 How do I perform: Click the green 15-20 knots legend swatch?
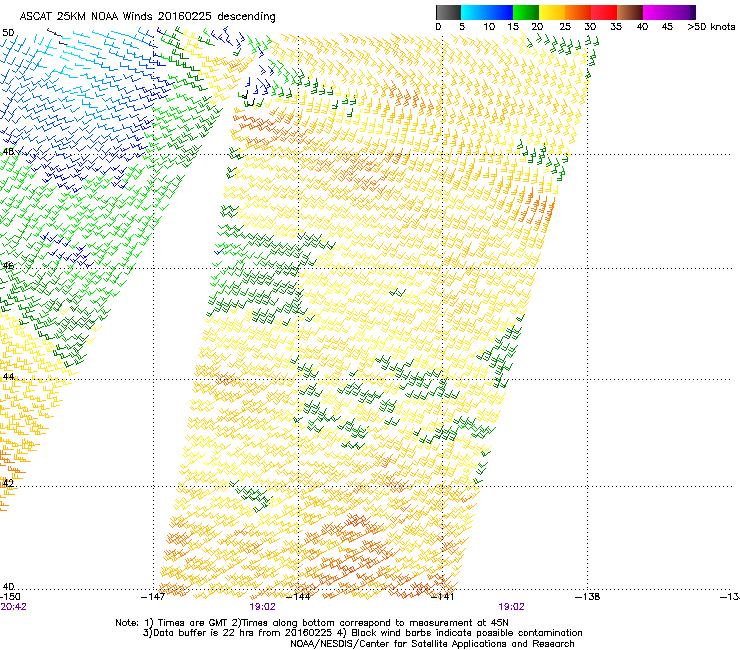click(526, 12)
